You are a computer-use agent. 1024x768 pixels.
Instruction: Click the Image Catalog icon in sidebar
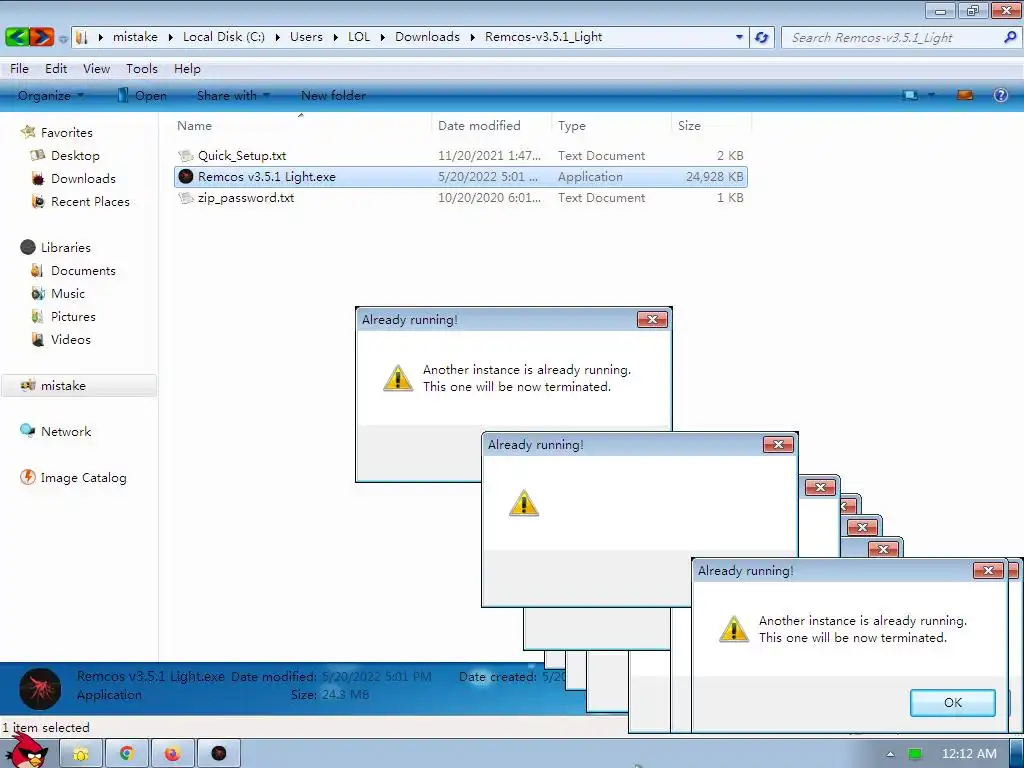point(27,477)
